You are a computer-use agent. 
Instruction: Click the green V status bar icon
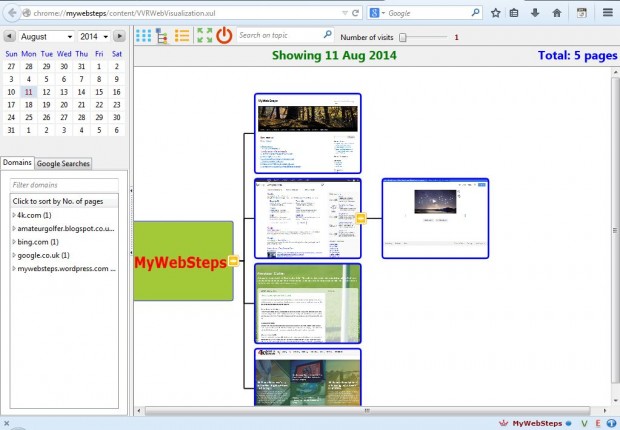[x=584, y=424]
